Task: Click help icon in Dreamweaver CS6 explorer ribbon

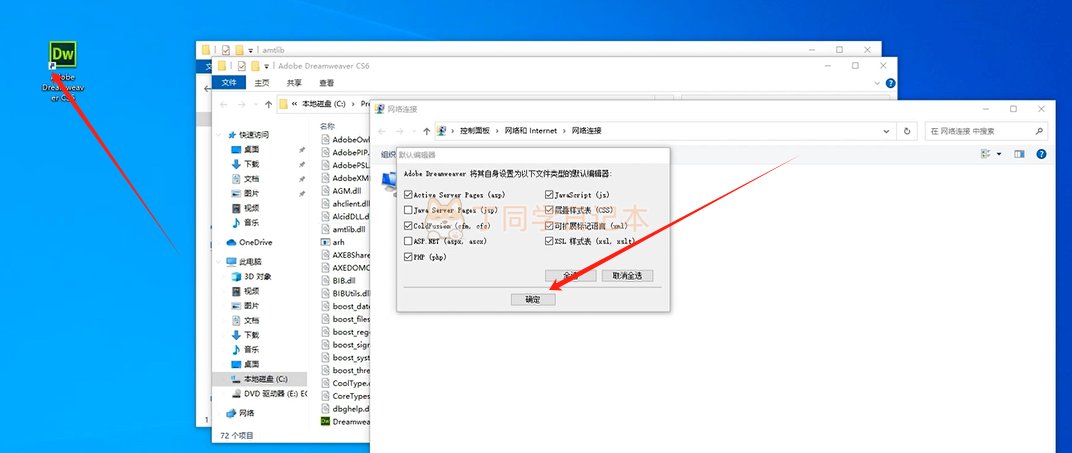Action: (x=890, y=83)
